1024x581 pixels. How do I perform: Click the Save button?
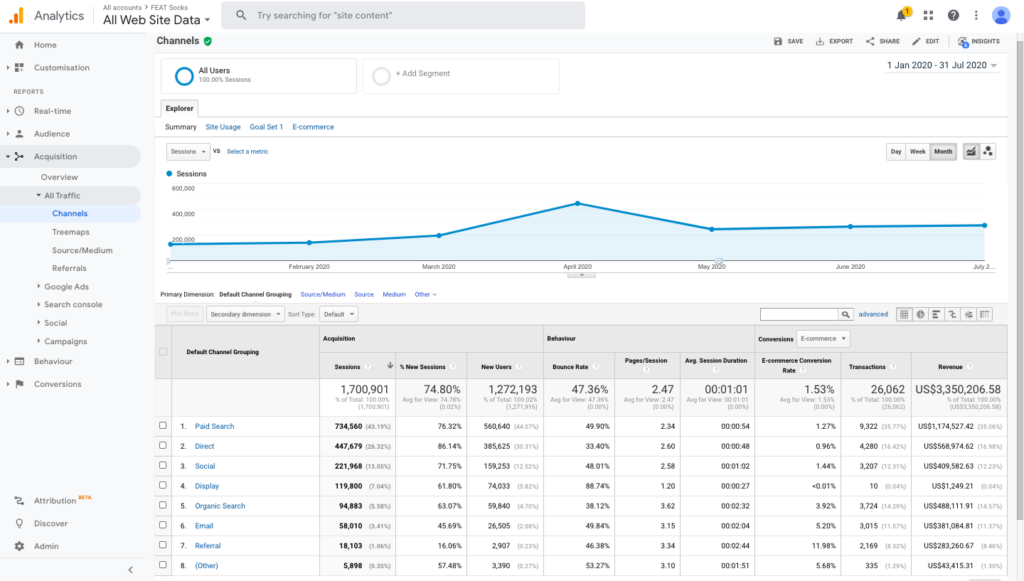click(x=788, y=41)
